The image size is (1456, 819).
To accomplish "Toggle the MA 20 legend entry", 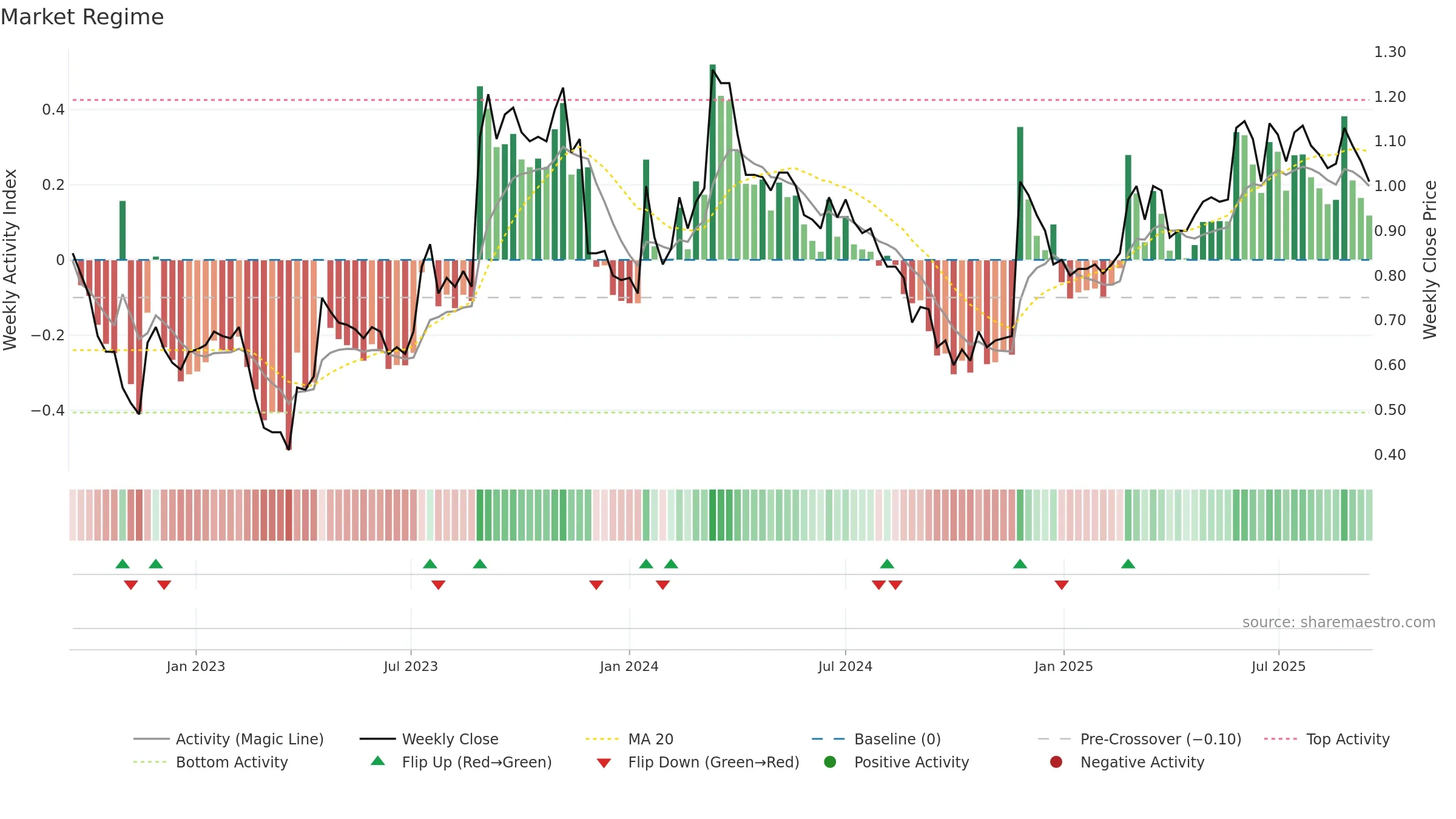I will point(629,739).
